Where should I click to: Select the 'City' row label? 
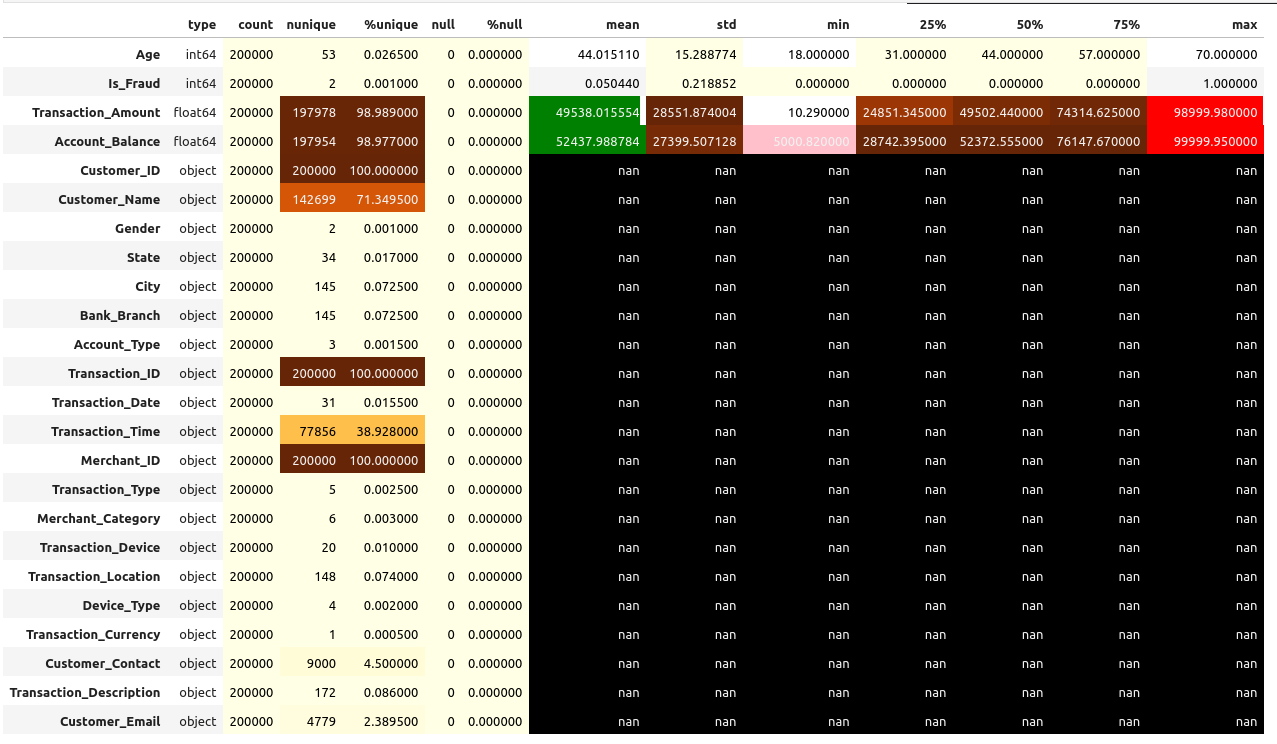tap(148, 286)
